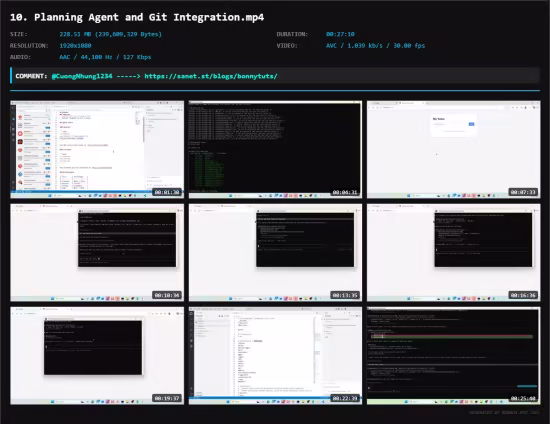Select the size value '228.51 MB'
The height and width of the screenshot is (424, 550).
tap(75, 34)
